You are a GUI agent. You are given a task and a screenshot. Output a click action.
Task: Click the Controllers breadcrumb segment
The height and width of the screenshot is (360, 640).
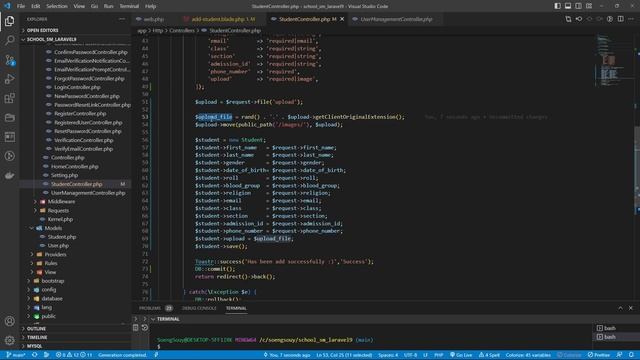coord(182,31)
